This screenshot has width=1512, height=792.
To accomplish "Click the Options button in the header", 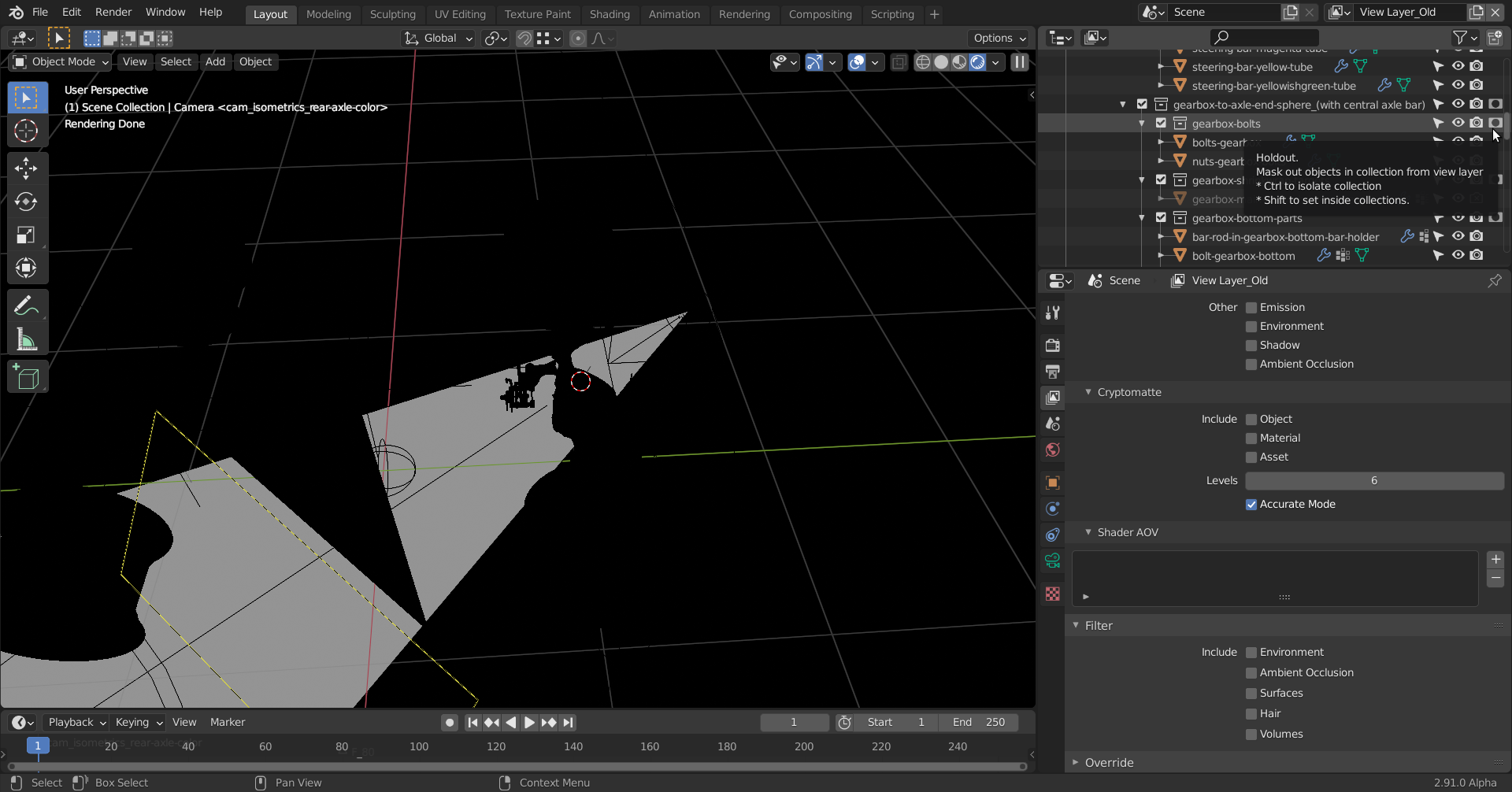I will pos(999,38).
